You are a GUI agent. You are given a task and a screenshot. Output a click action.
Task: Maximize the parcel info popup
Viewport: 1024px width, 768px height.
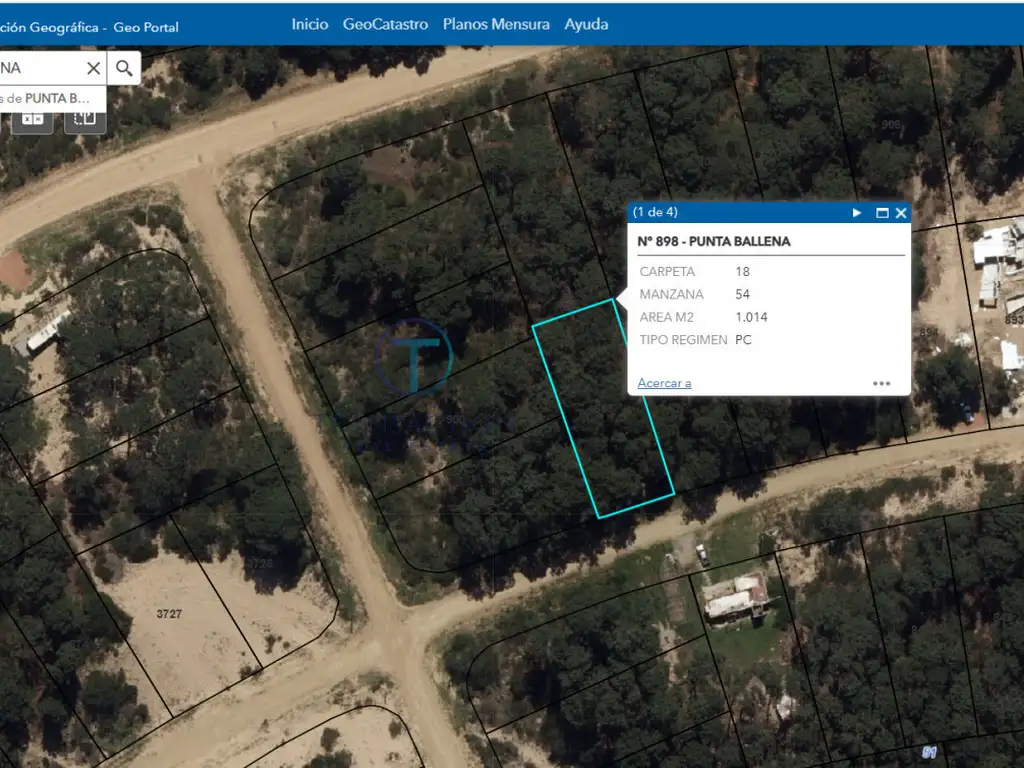(x=882, y=213)
